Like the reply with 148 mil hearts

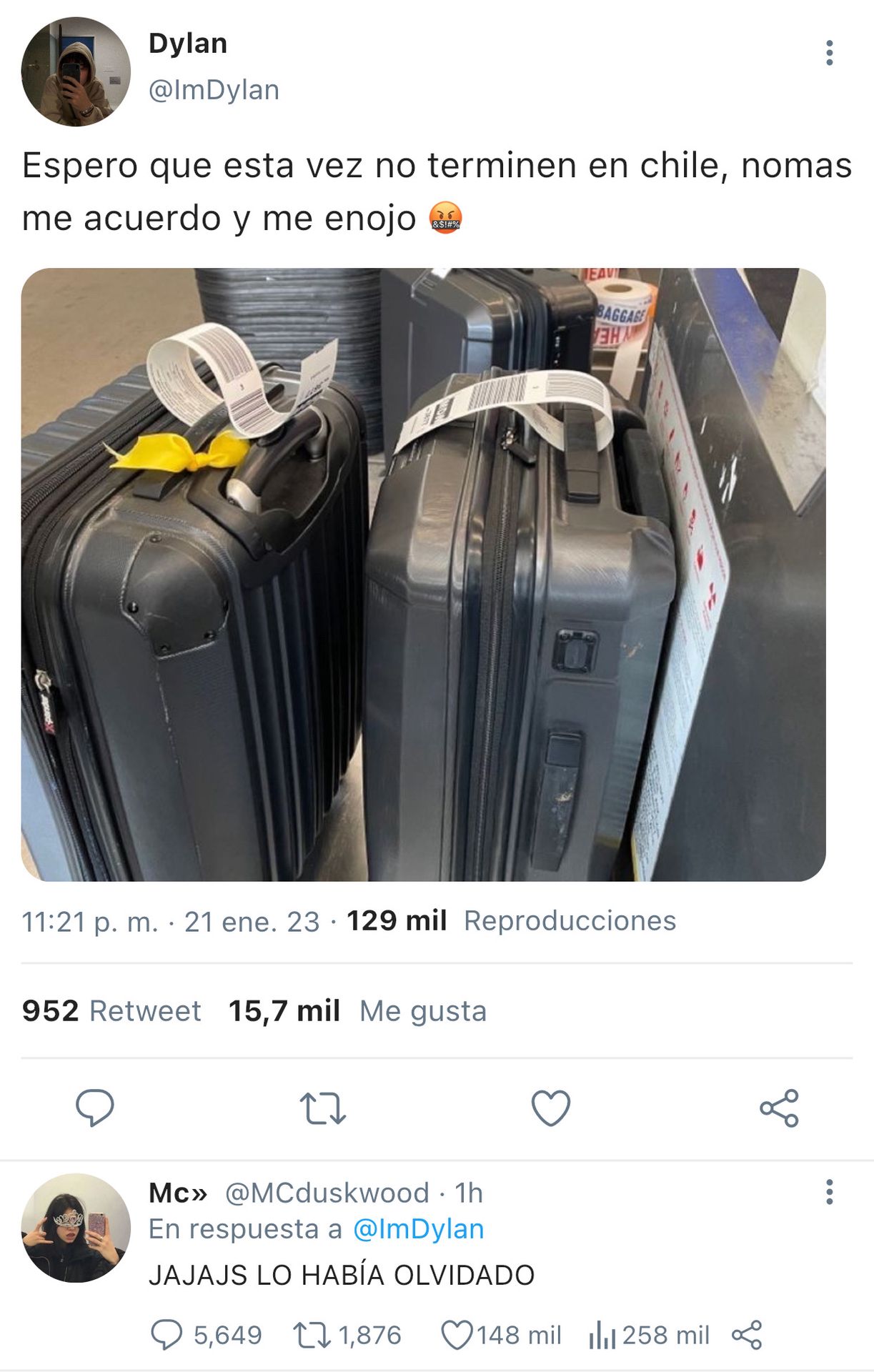click(x=501, y=1335)
